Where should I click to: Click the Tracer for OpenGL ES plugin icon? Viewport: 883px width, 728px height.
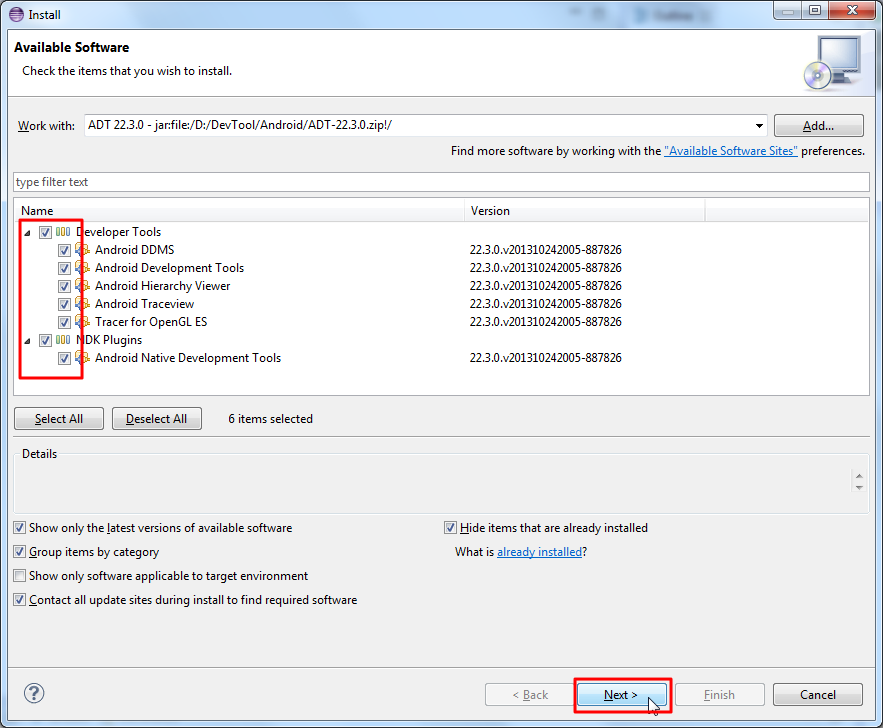[83, 322]
